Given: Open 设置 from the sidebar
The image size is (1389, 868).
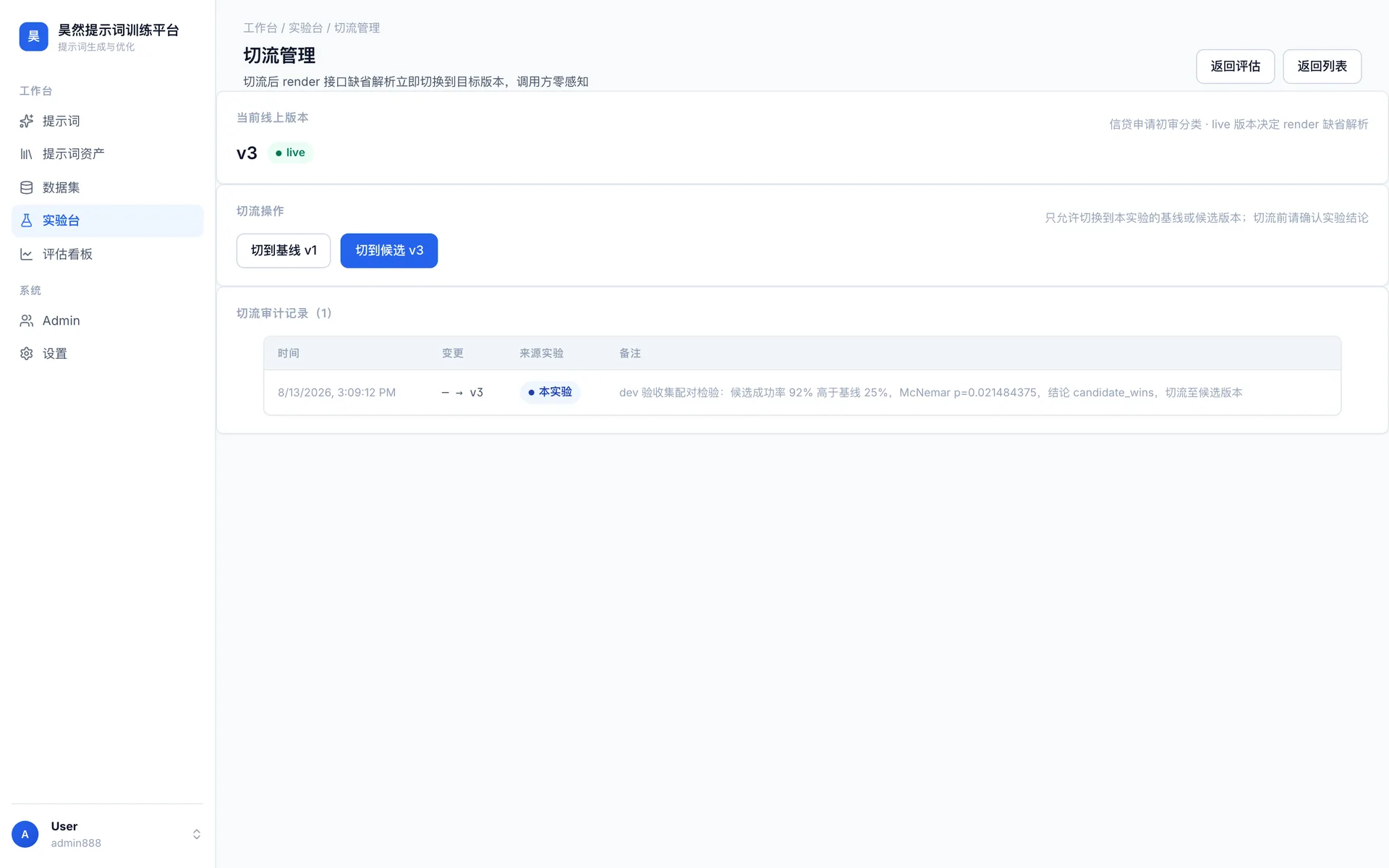Looking at the screenshot, I should tap(108, 354).
